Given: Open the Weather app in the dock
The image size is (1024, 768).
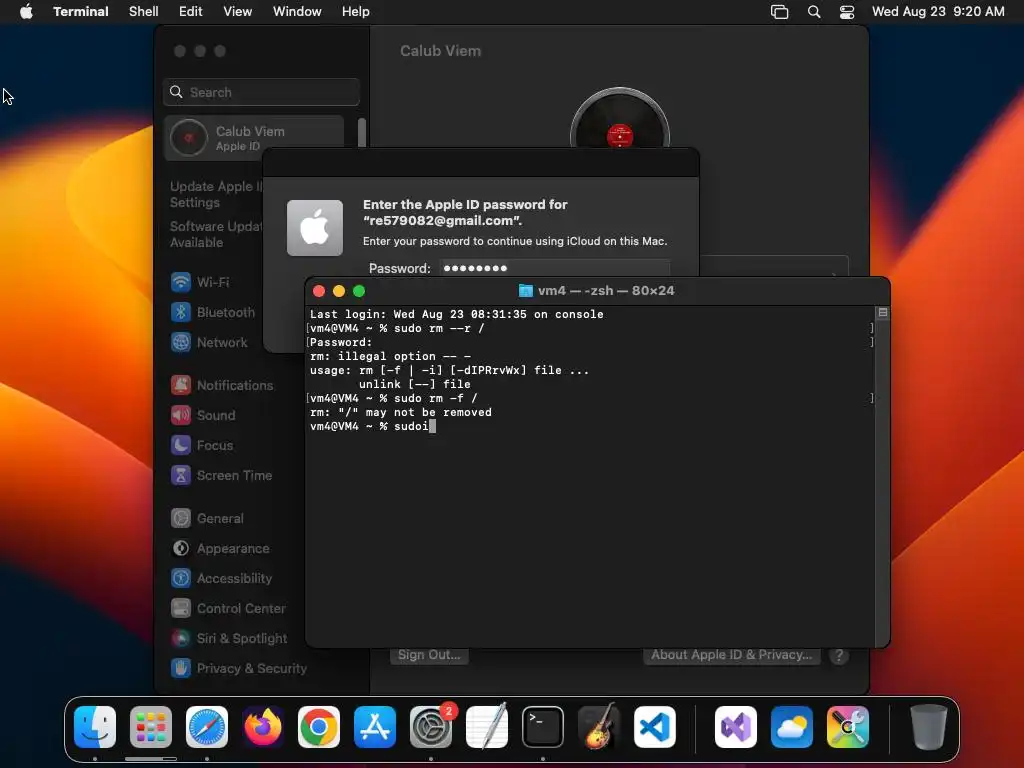Looking at the screenshot, I should pos(792,727).
